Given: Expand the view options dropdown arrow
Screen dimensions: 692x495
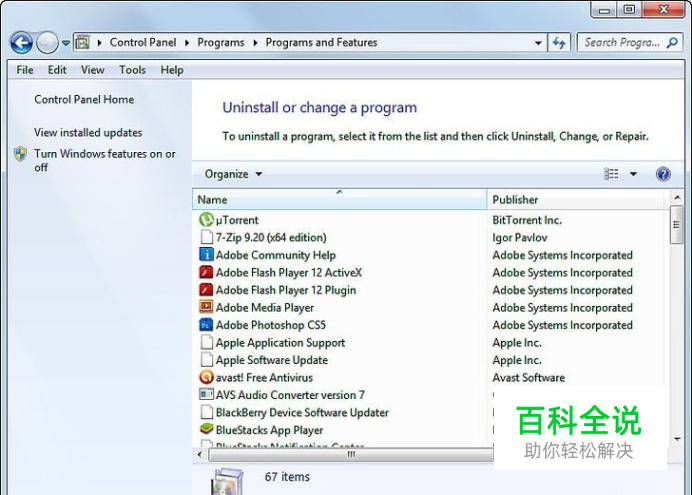Looking at the screenshot, I should click(x=633, y=174).
